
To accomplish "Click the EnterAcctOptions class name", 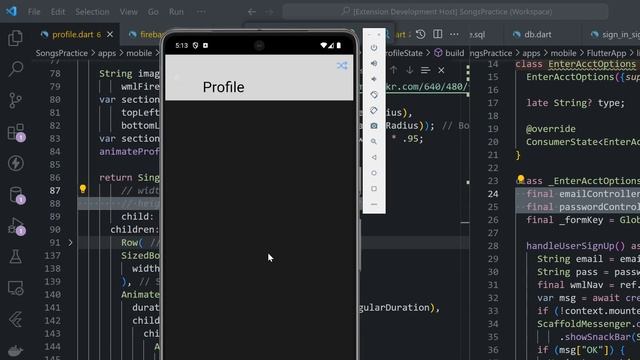I will pos(592,64).
